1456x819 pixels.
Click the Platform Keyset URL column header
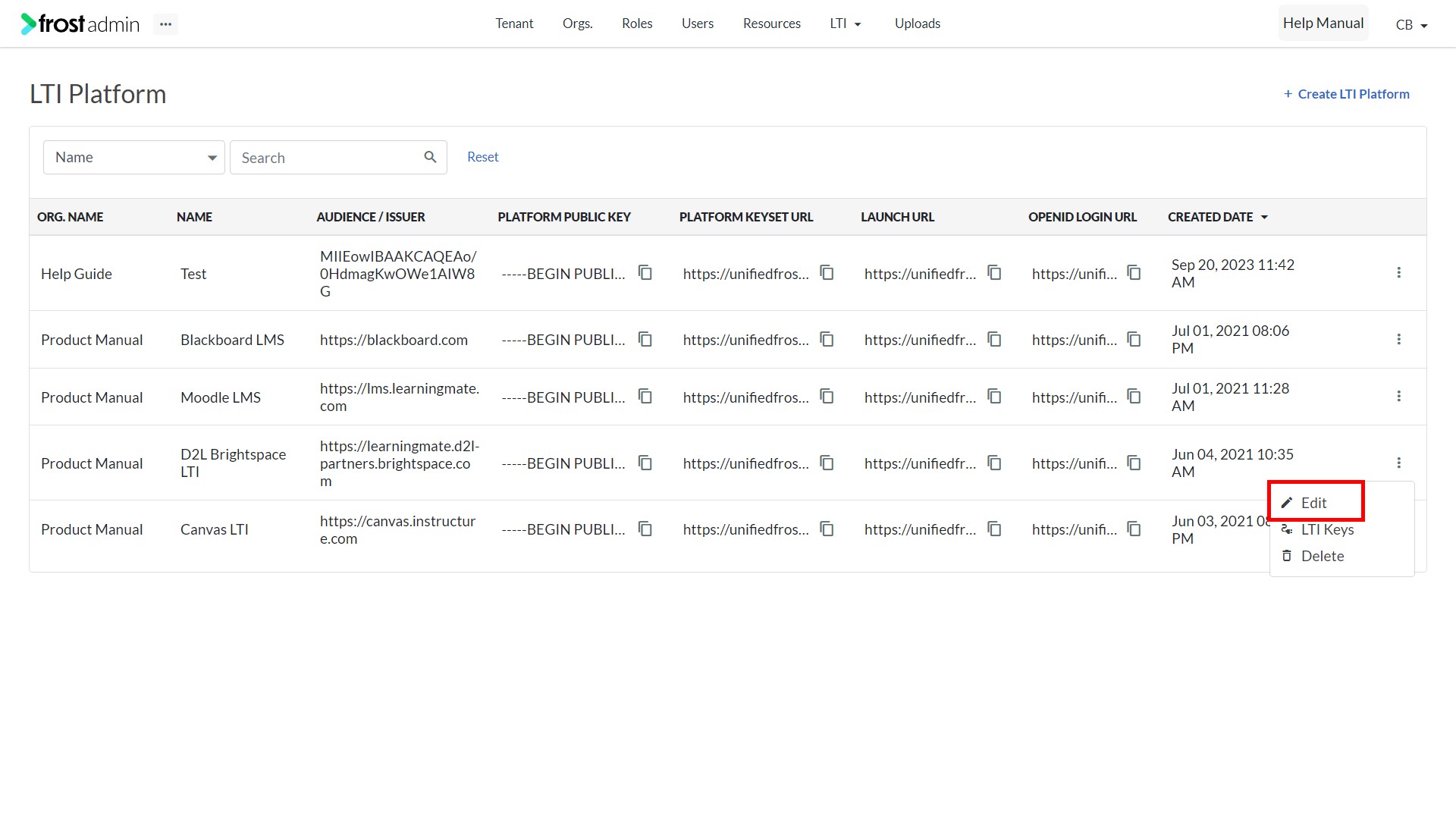tap(745, 217)
